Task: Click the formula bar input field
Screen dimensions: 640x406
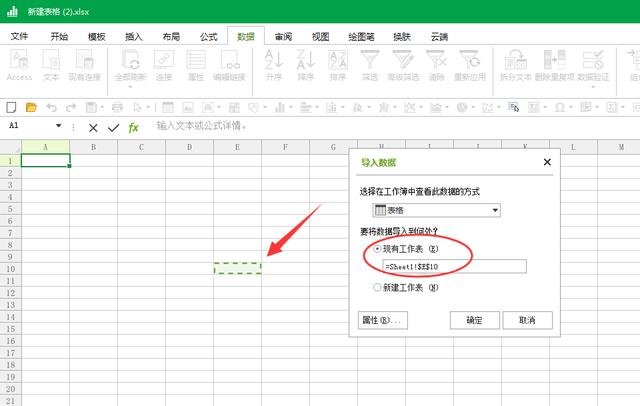Action: 396,126
